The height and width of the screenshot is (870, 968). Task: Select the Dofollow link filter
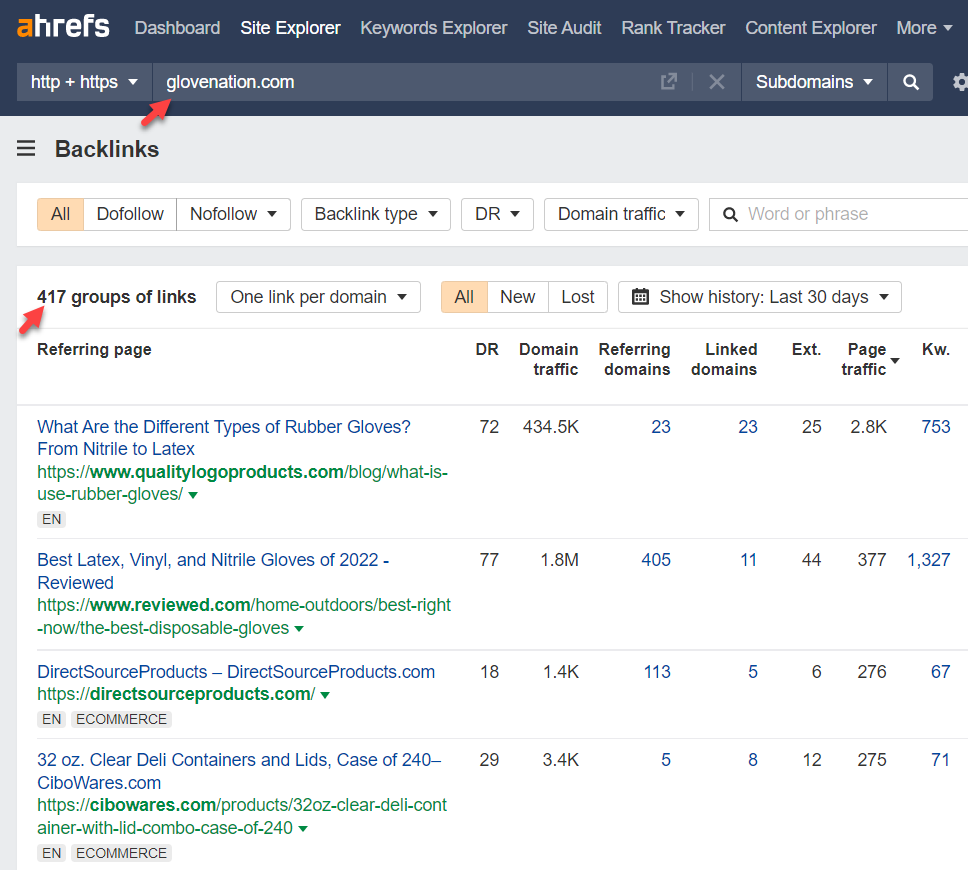coord(129,214)
